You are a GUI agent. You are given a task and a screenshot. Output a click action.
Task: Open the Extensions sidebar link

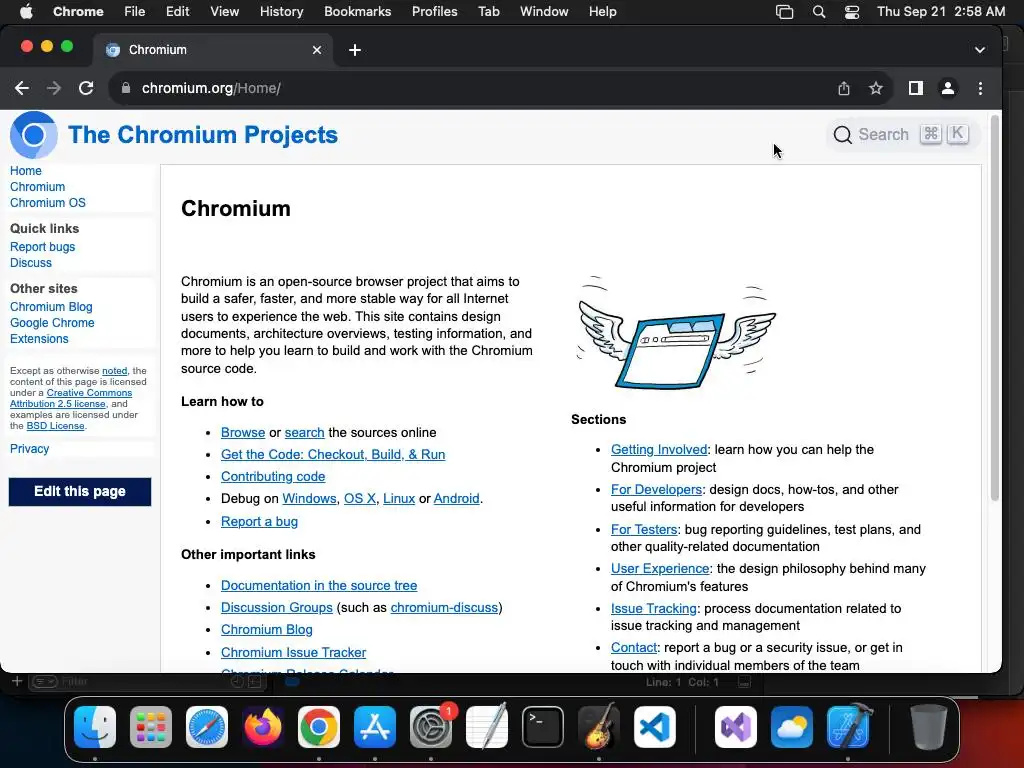coord(39,339)
